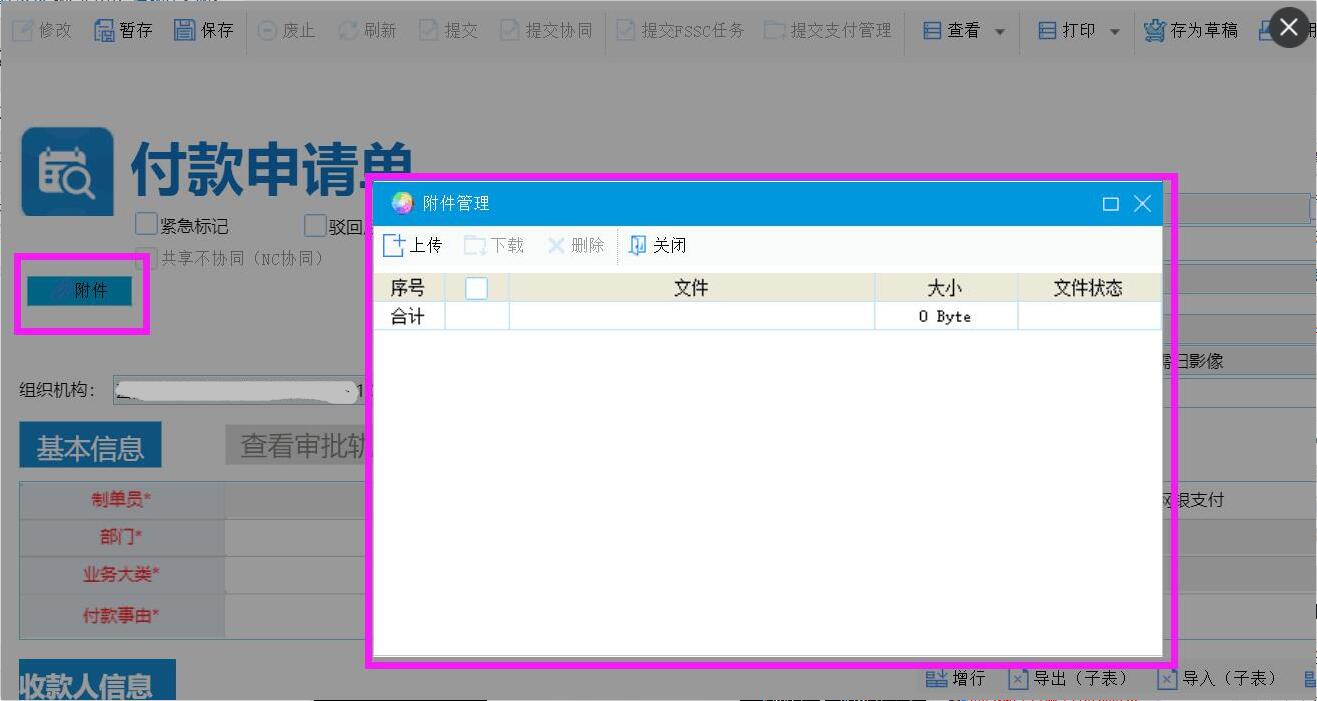Open the View (查看) dropdown arrow
Screen dimensions: 1317x701
(x=1000, y=32)
